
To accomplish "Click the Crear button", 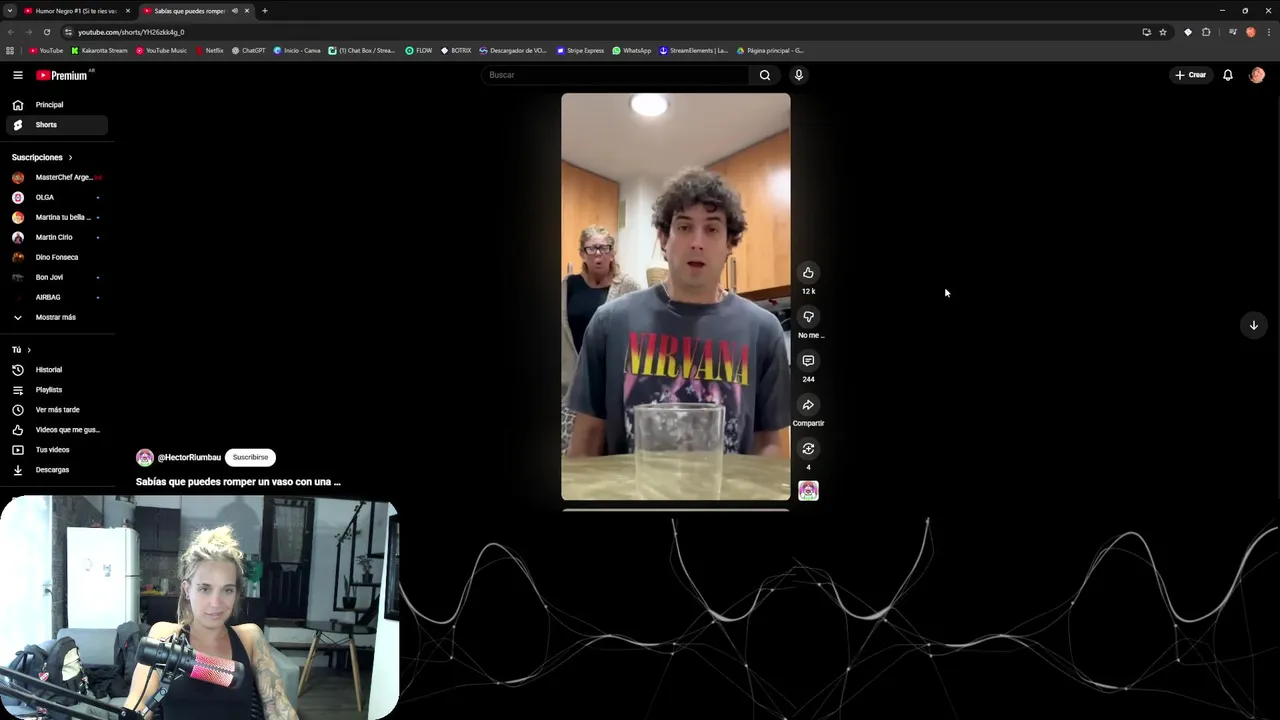I will pyautogui.click(x=1190, y=75).
